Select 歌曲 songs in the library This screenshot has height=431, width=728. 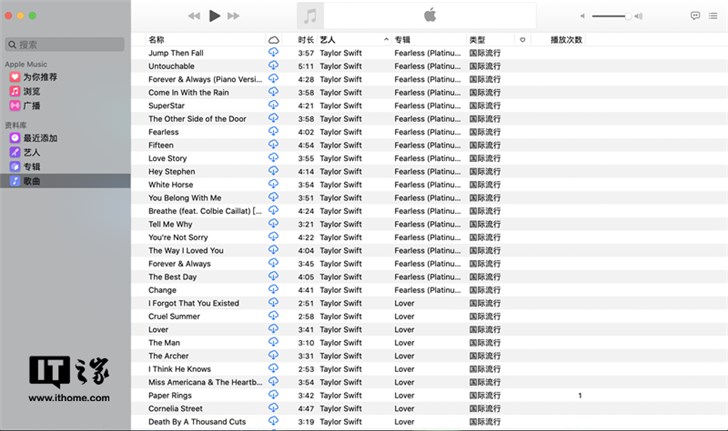click(65, 181)
